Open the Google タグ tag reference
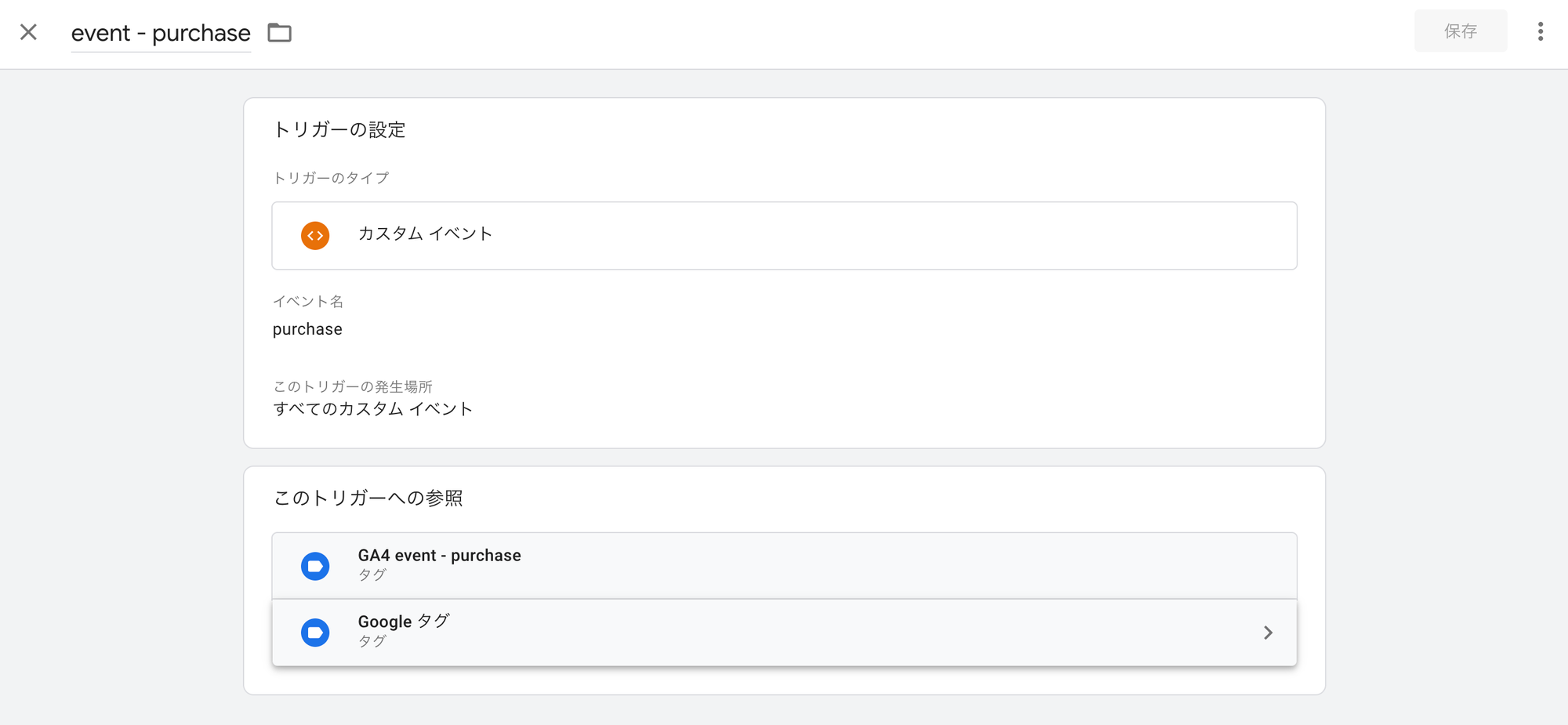Screen dimensions: 1568x725 tap(784, 633)
